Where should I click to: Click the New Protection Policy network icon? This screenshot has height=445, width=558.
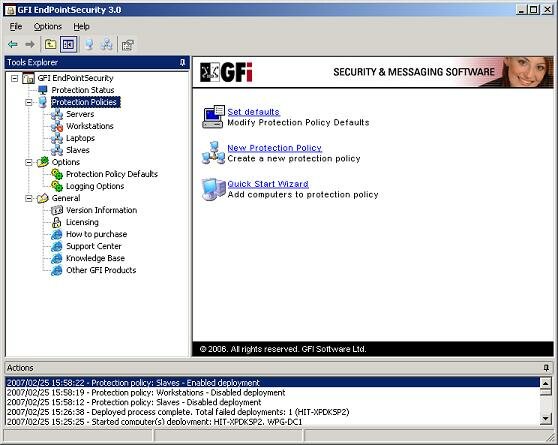pos(214,153)
